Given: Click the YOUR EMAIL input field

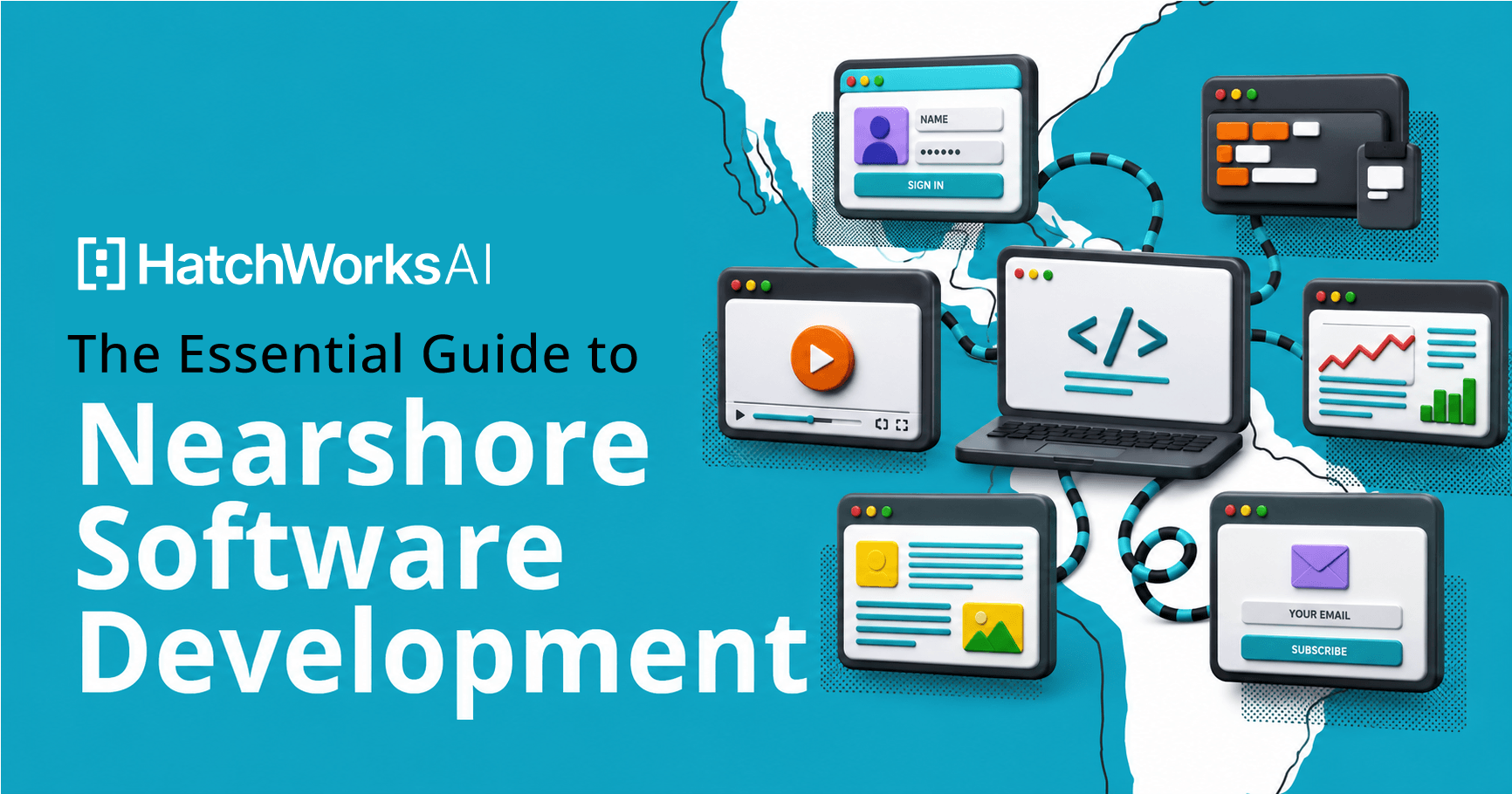Looking at the screenshot, I should click(x=1321, y=614).
